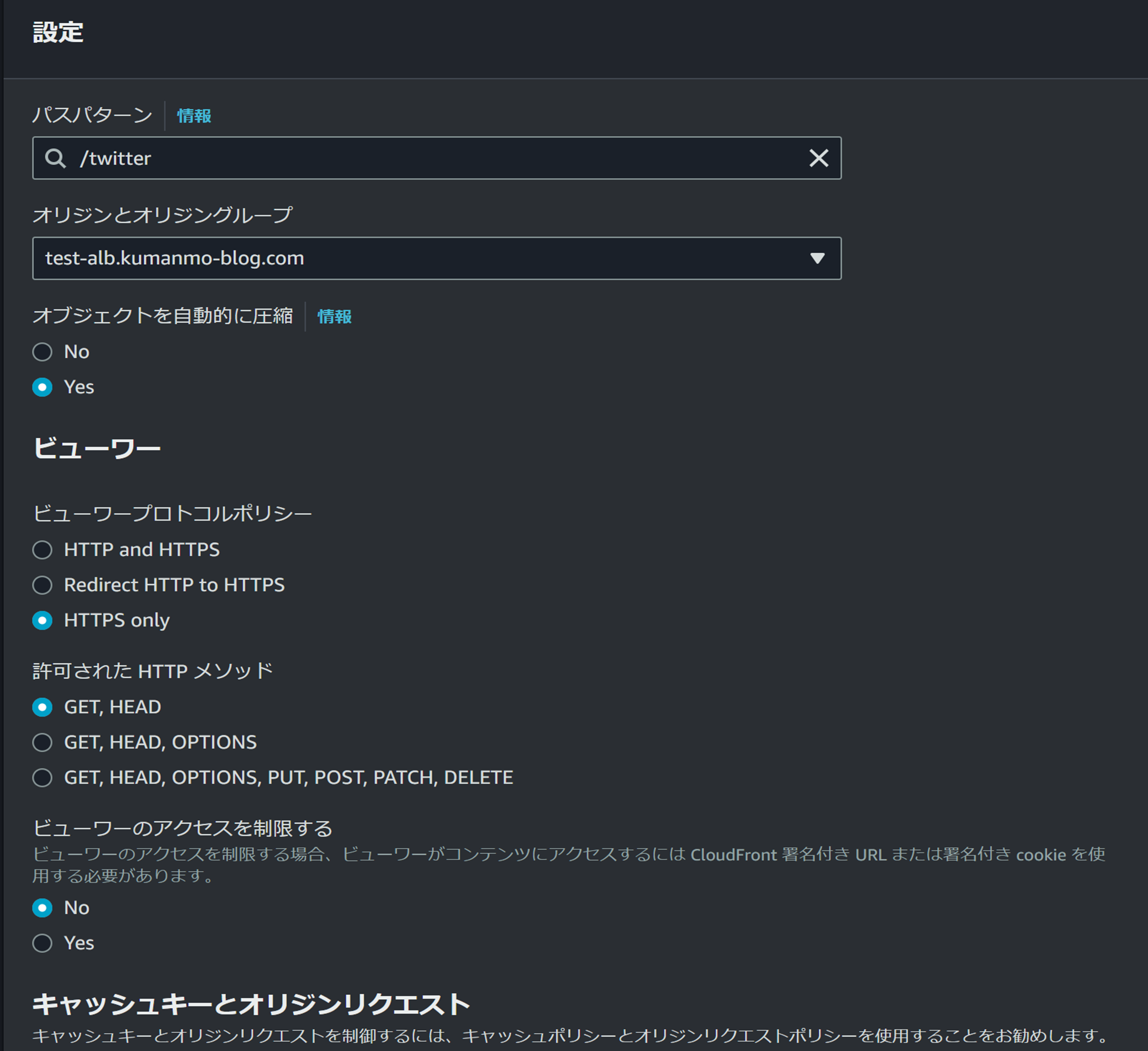Image resolution: width=1148 pixels, height=1051 pixels.
Task: Open 情報 link beside オブジェクトを自動的に圧縮
Action: tap(334, 317)
